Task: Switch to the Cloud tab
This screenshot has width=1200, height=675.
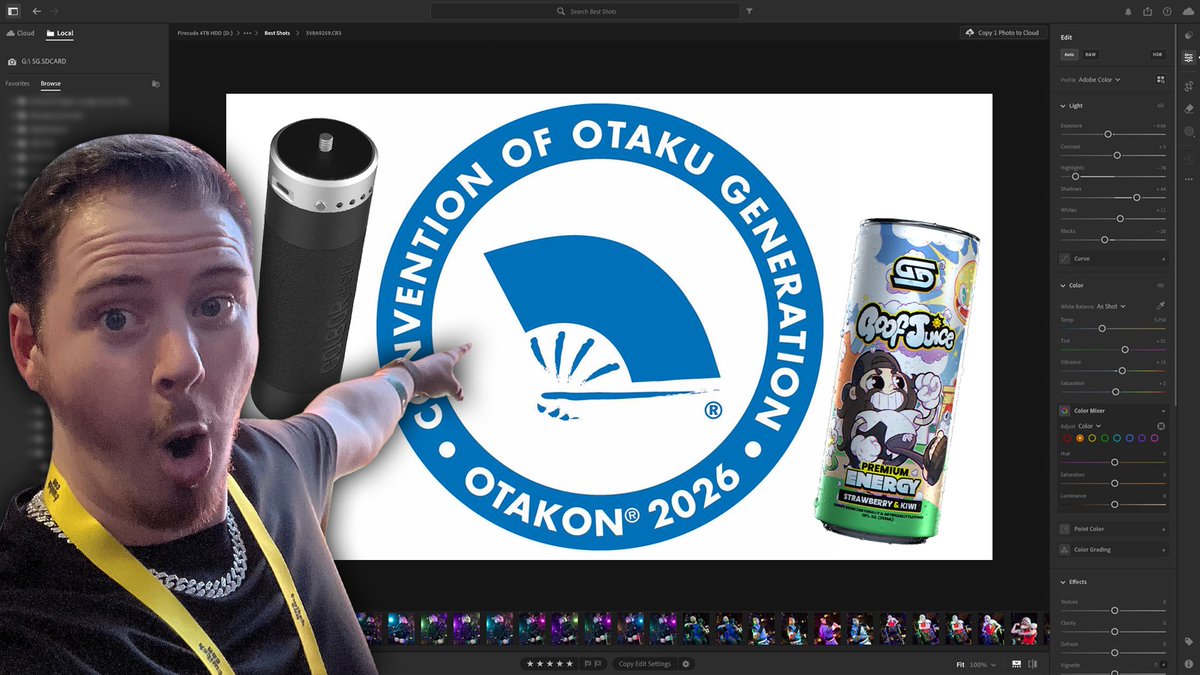Action: tap(20, 33)
